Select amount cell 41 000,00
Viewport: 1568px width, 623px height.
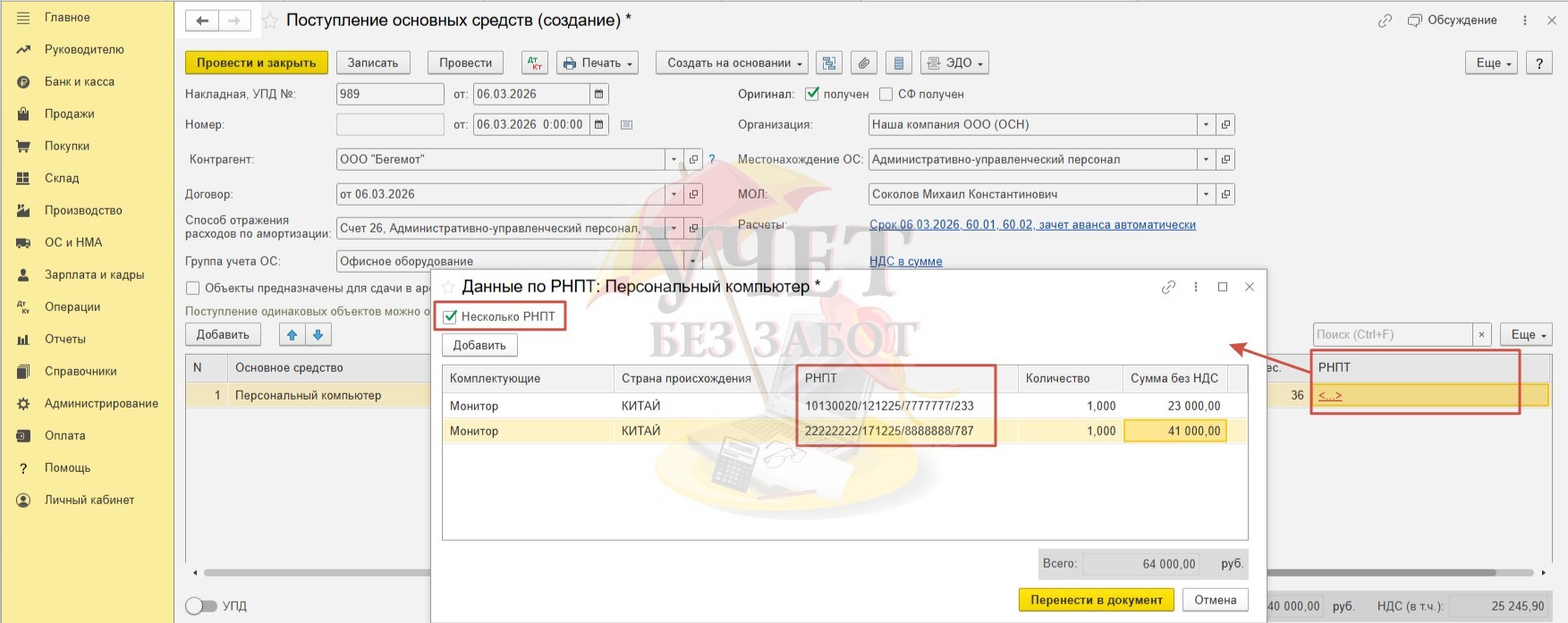[1174, 431]
